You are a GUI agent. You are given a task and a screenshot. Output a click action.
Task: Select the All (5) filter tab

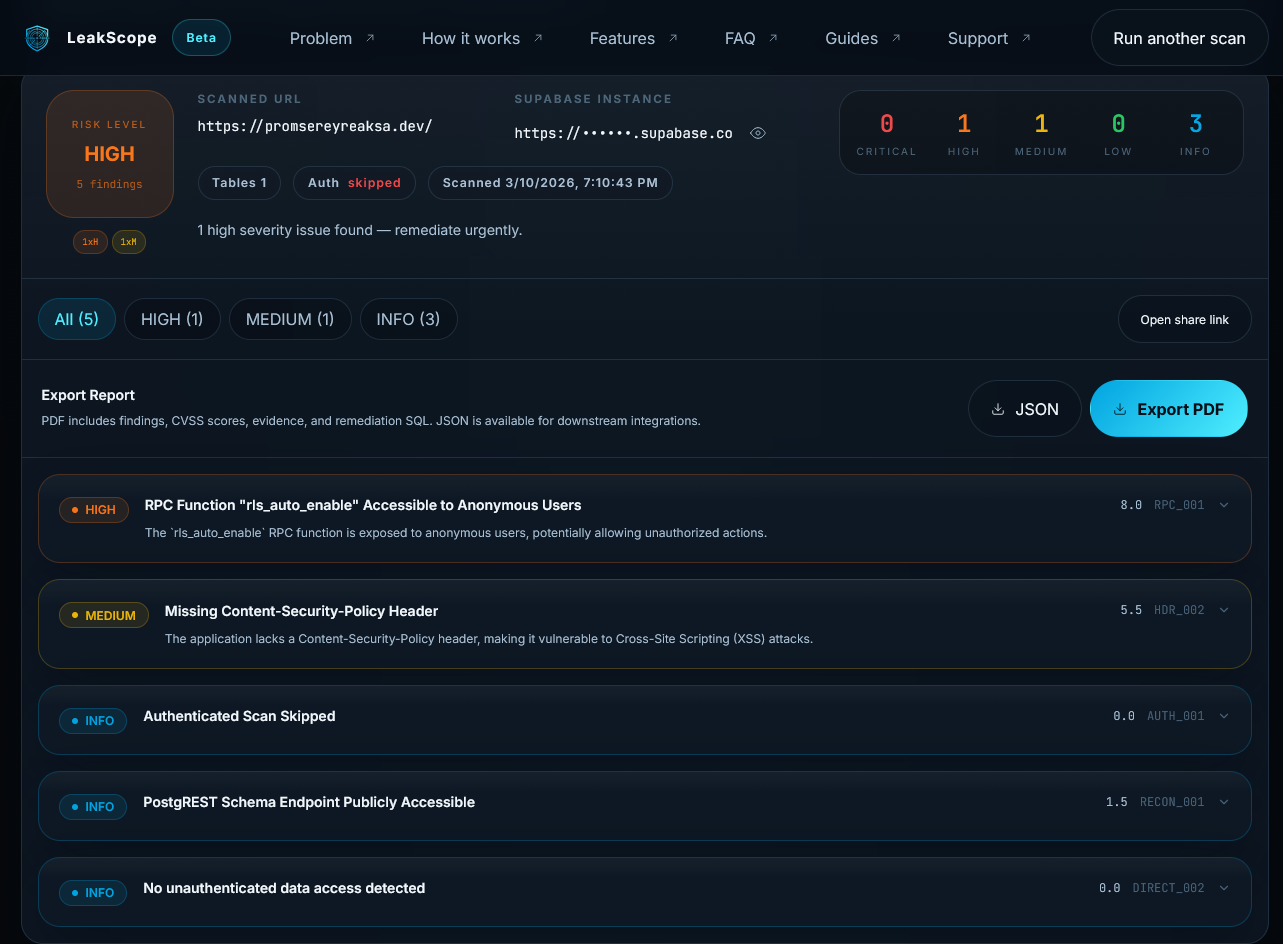(77, 319)
